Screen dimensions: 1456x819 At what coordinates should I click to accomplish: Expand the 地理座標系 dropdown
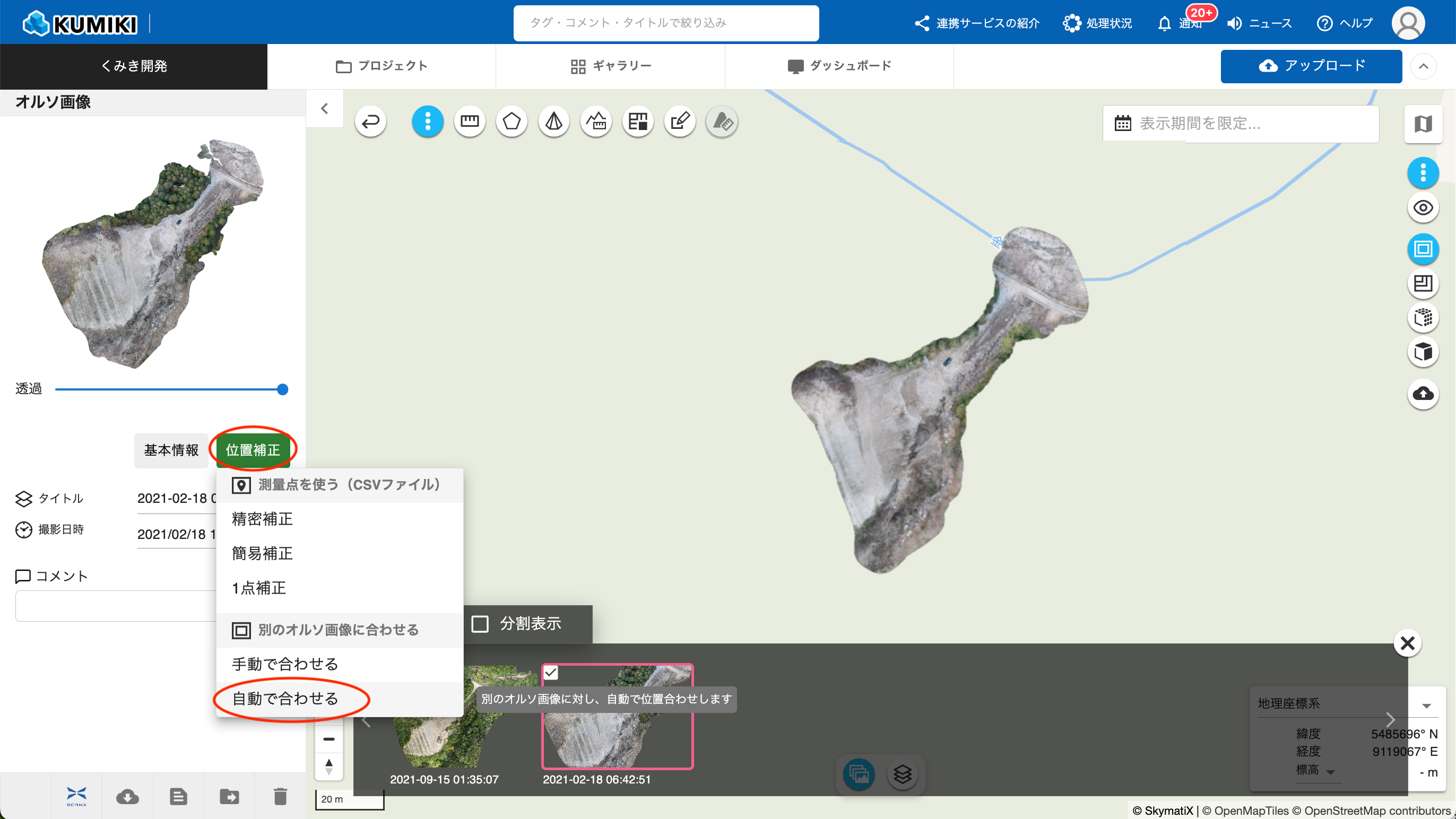tap(1426, 705)
